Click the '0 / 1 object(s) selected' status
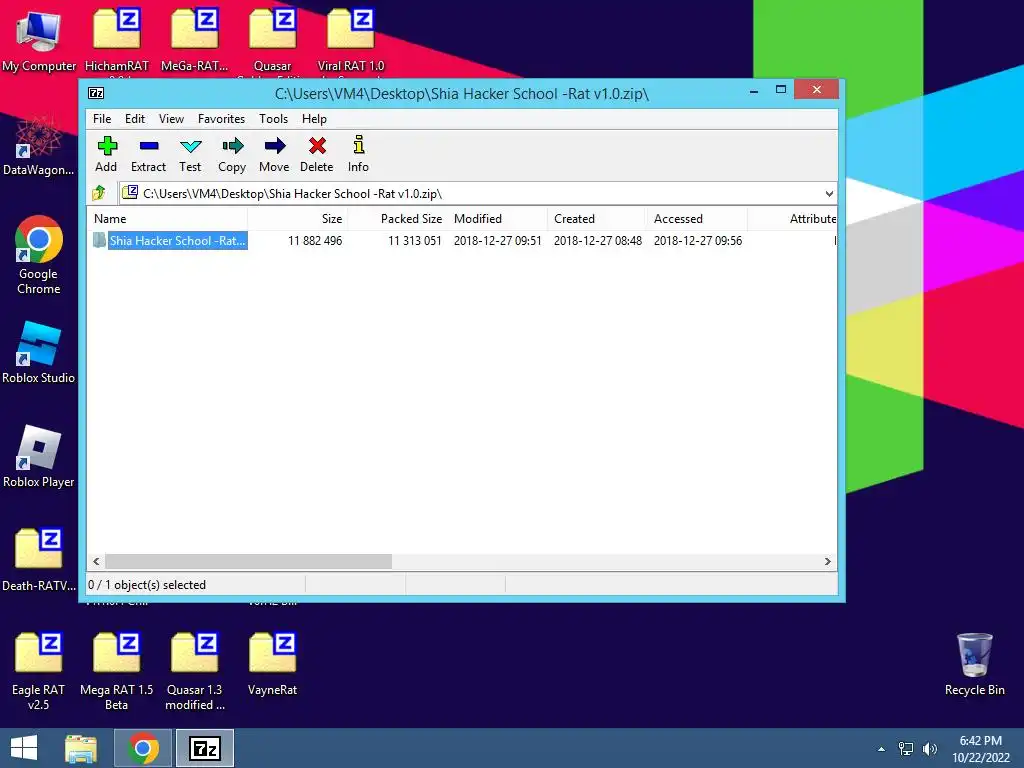The image size is (1024, 768). (147, 584)
